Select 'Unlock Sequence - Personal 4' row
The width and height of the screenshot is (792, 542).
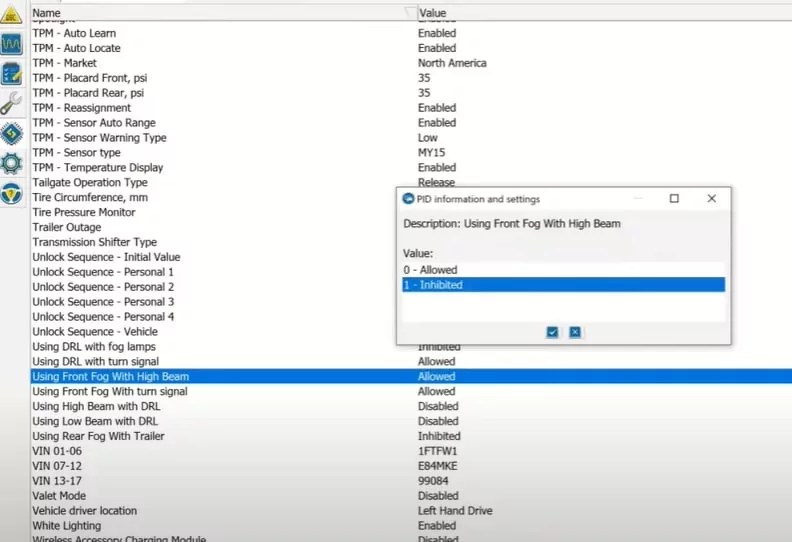(213, 317)
